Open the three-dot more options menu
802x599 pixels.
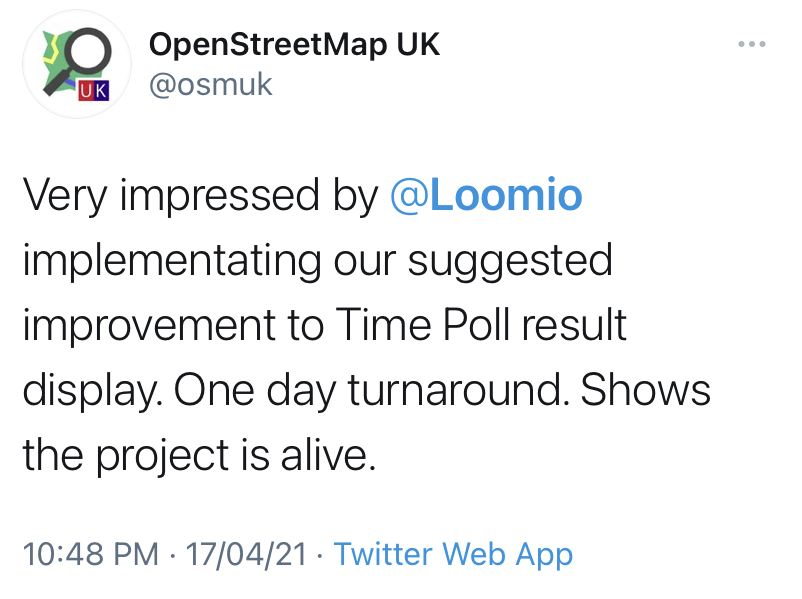click(751, 45)
